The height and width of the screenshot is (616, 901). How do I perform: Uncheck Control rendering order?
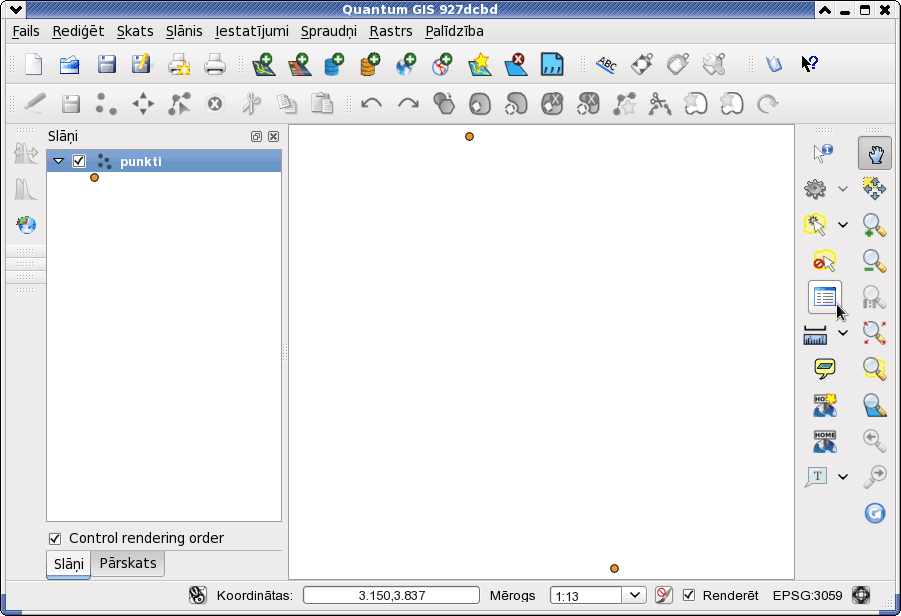point(55,538)
